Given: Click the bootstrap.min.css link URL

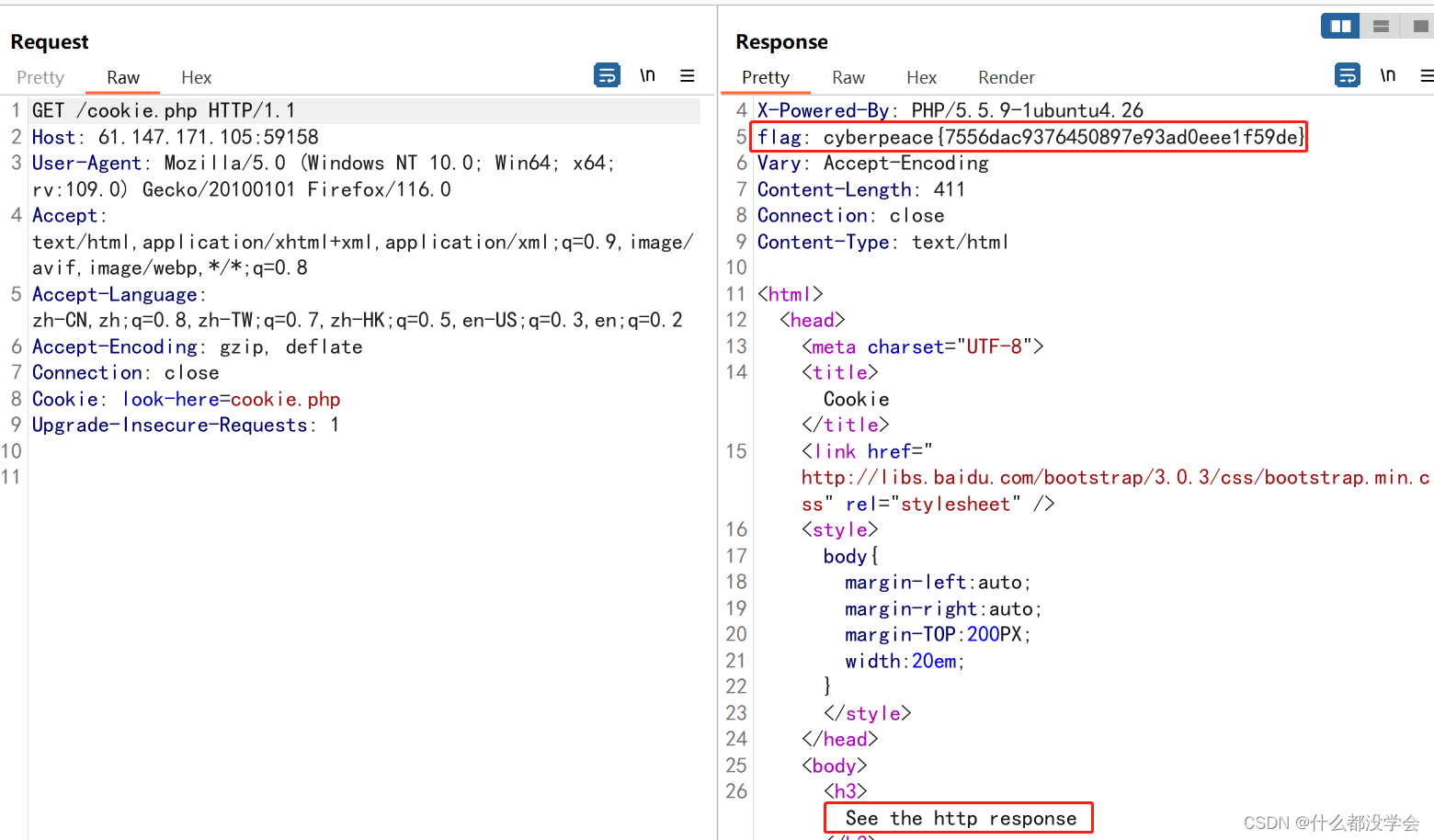Looking at the screenshot, I should pos(1115,491).
